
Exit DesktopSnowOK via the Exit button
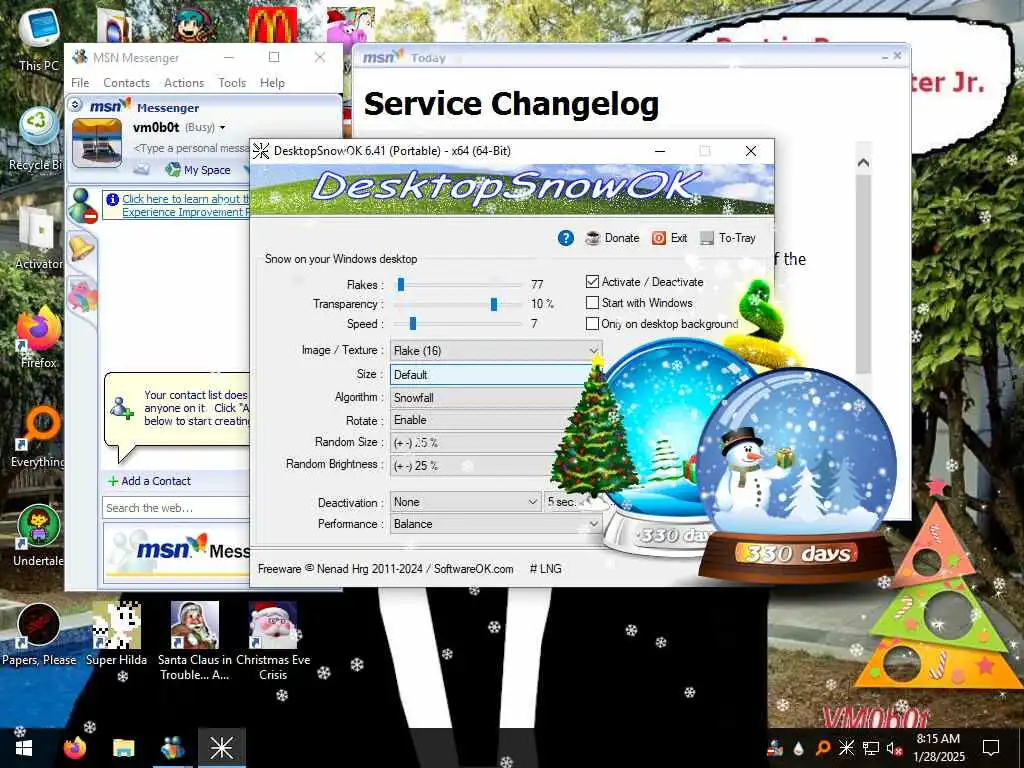tap(669, 238)
